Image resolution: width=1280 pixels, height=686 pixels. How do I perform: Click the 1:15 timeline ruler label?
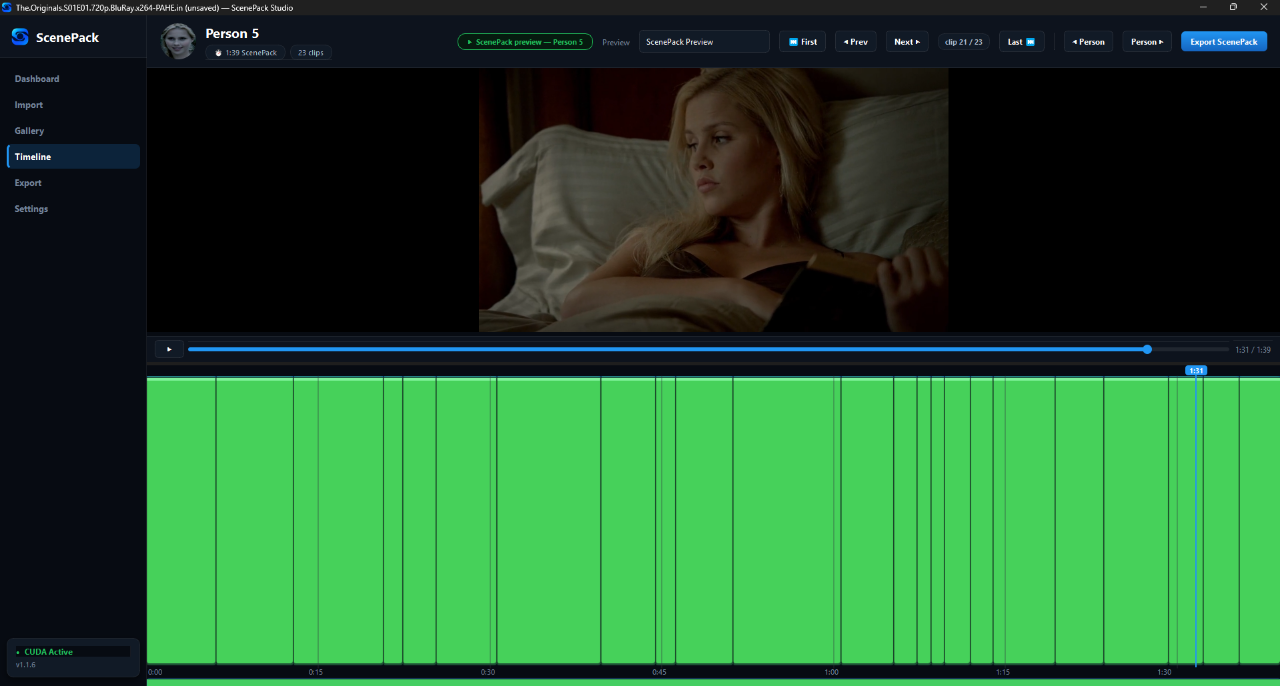[x=1003, y=672]
